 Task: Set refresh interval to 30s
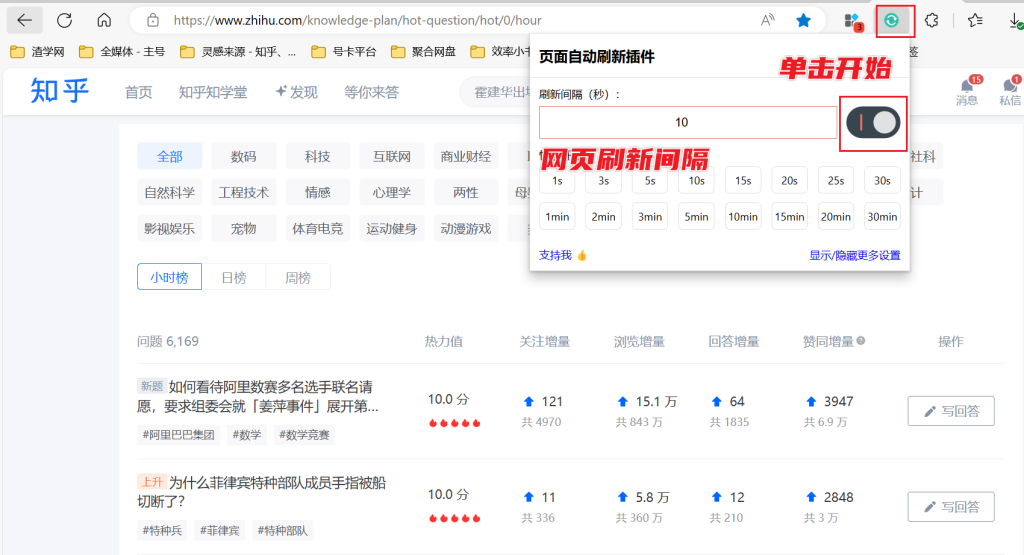tap(882, 180)
